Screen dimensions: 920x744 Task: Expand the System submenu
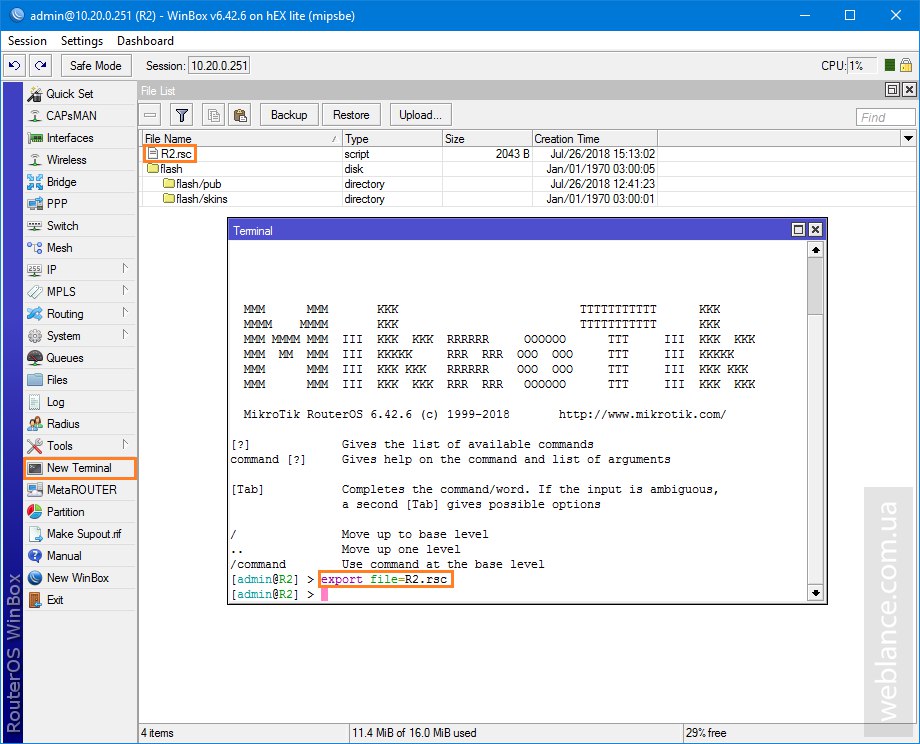[x=80, y=336]
